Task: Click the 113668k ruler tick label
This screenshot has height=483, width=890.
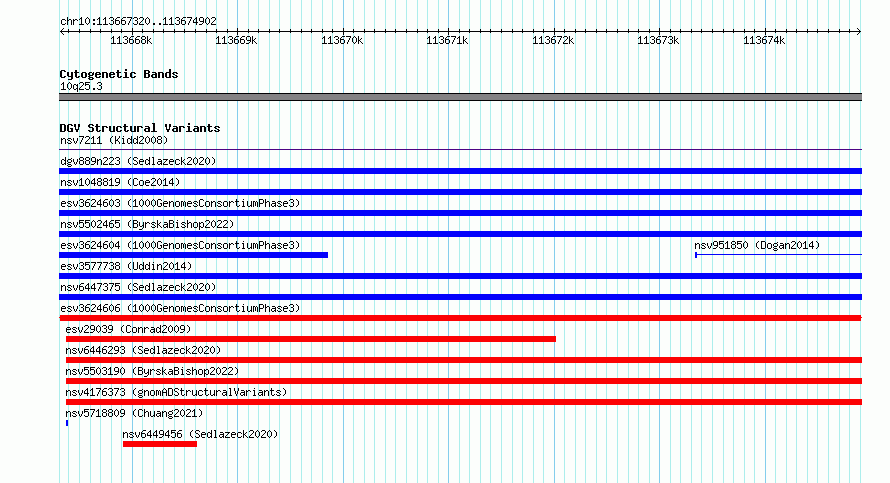Action: point(131,41)
